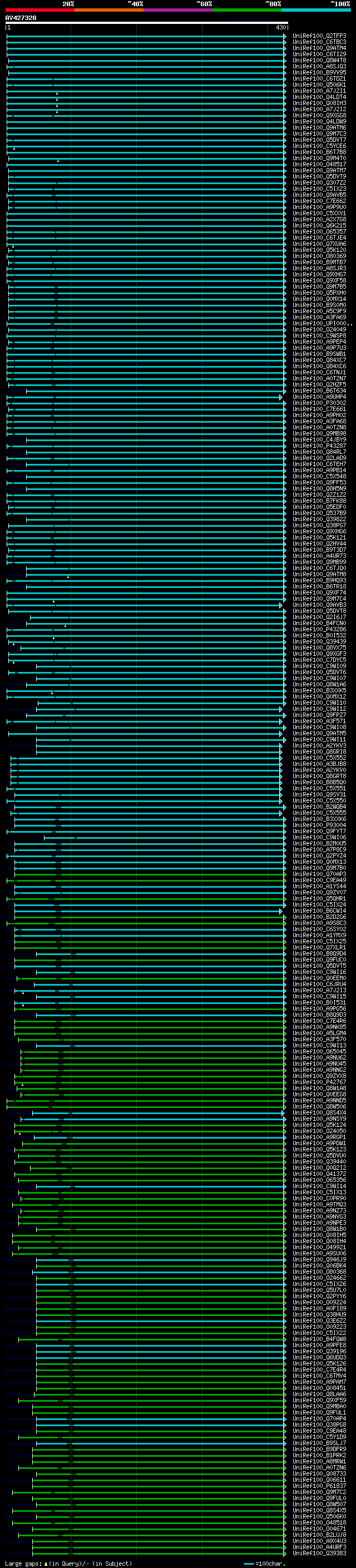Select the UniRef100_O48517 label
Screen dimensions: 356x1568
click(x=319, y=164)
